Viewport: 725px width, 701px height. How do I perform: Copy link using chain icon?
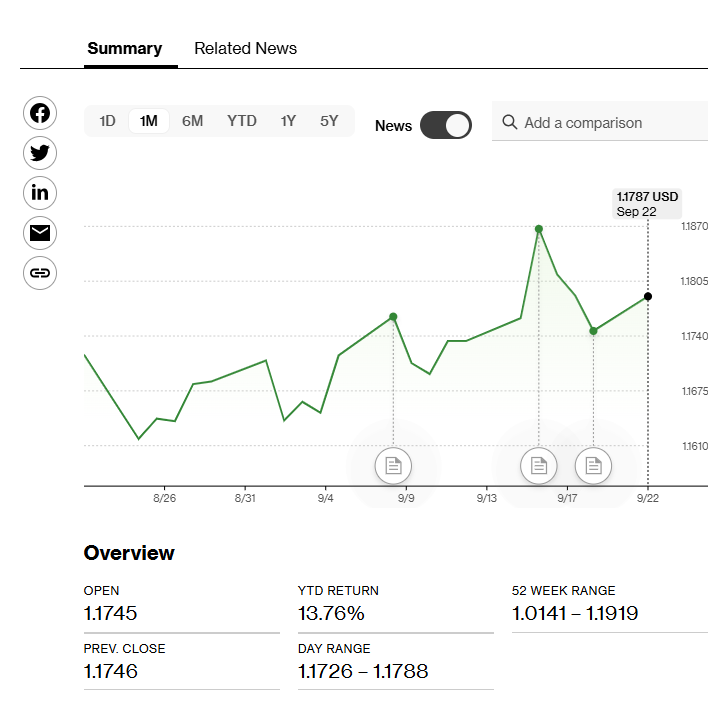[40, 273]
